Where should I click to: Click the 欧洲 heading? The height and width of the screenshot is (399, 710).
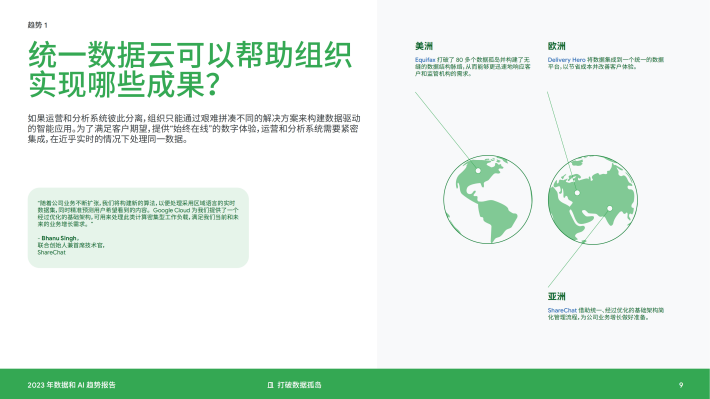click(x=556, y=46)
